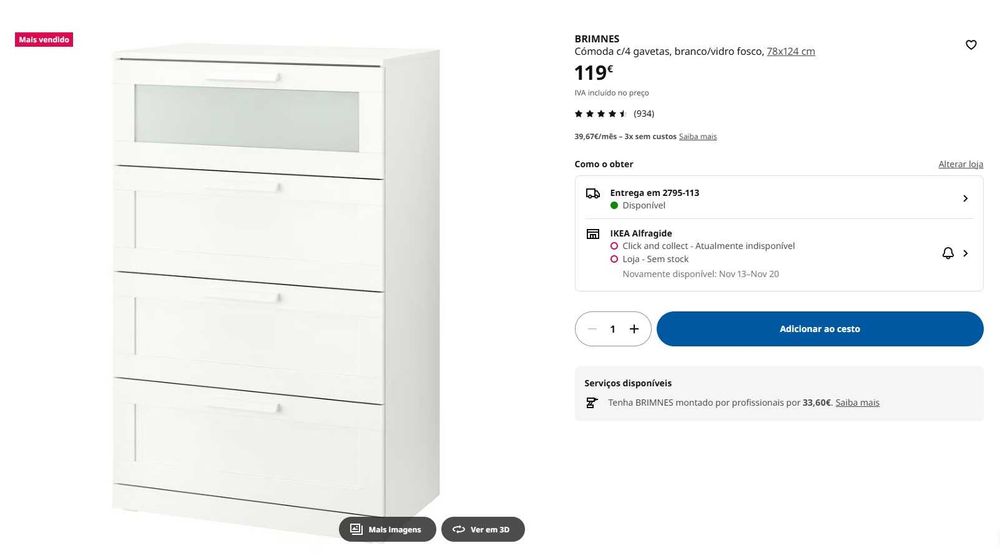The height and width of the screenshot is (556, 1000).
Task: Add product to favorites with heart icon
Action: [971, 45]
